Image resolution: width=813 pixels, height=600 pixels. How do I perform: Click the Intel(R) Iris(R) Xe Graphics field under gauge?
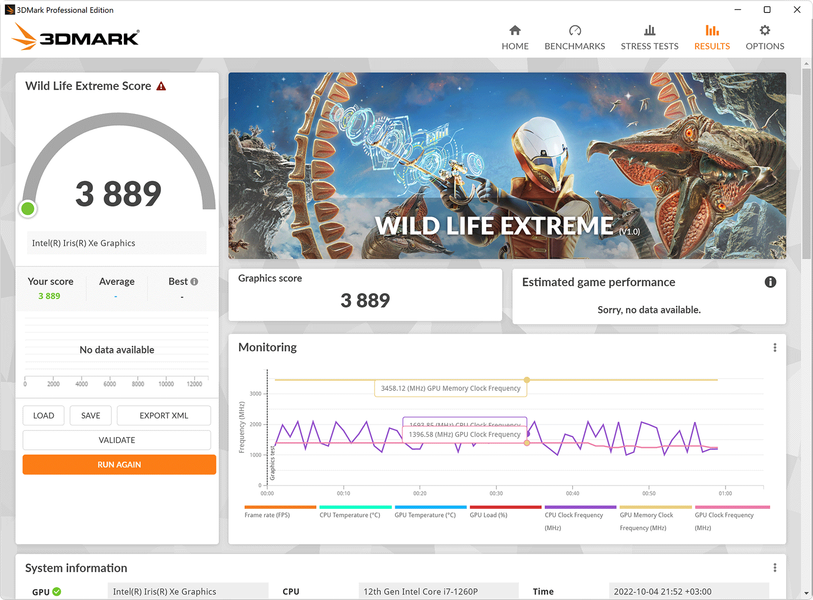point(117,243)
